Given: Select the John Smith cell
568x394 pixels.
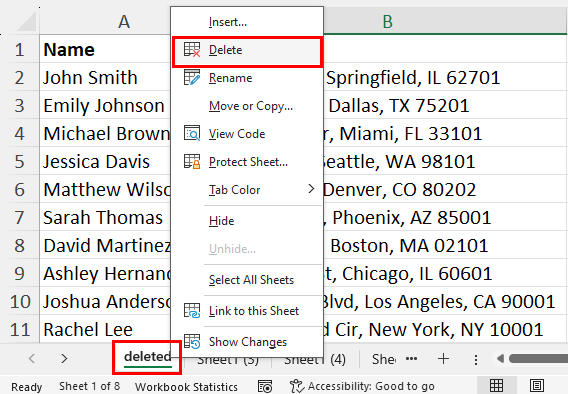Looking at the screenshot, I should (105, 77).
